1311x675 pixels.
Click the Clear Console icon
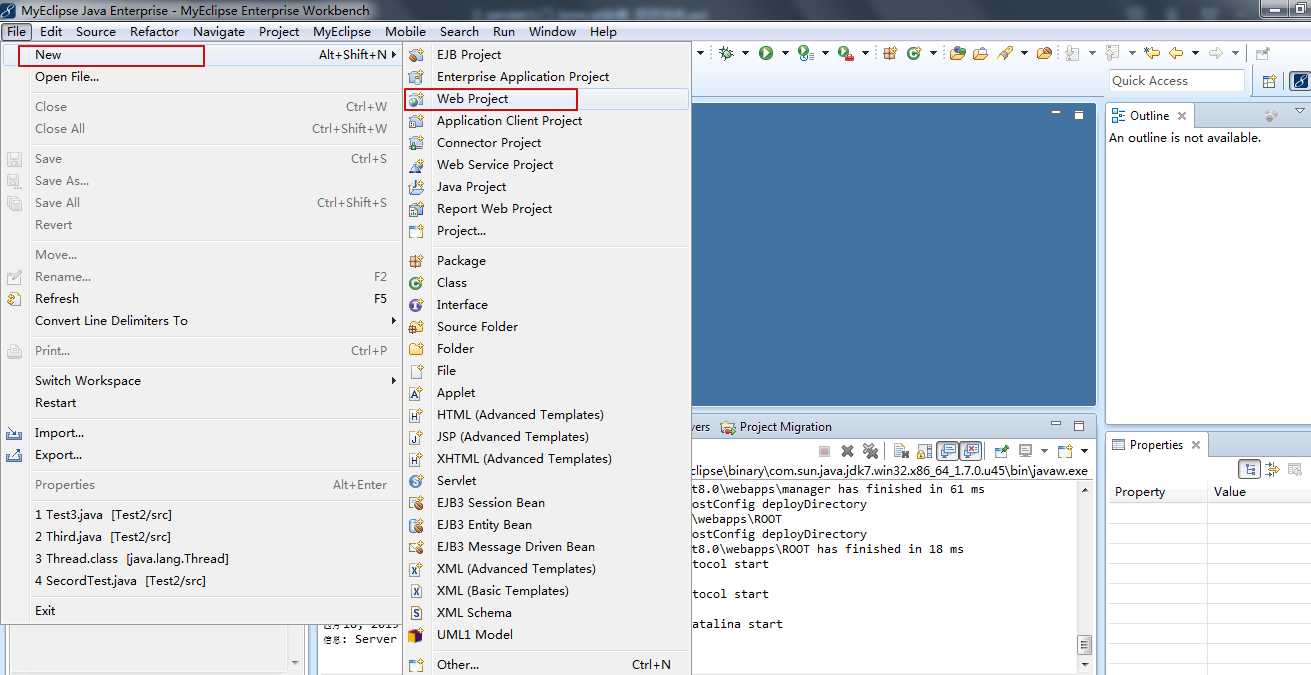[x=900, y=451]
